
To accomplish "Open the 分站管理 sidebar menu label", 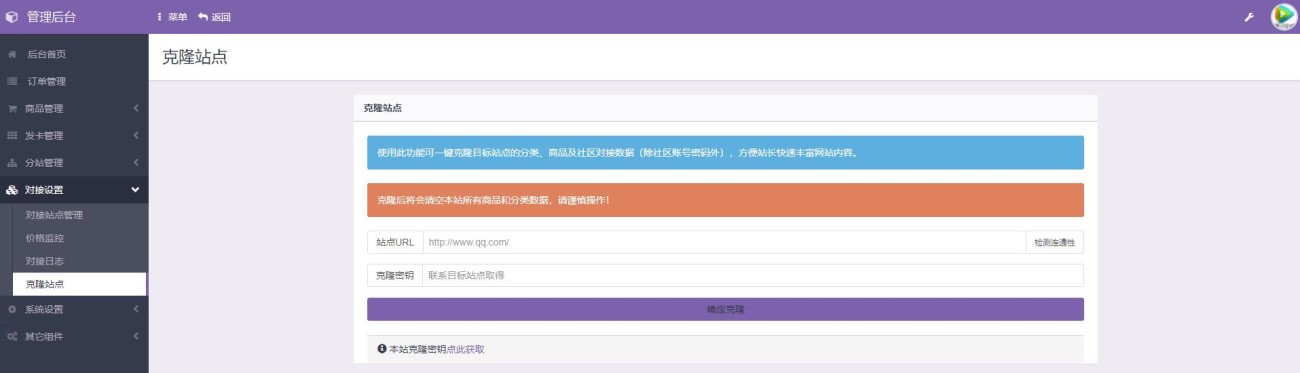I will click(x=44, y=162).
